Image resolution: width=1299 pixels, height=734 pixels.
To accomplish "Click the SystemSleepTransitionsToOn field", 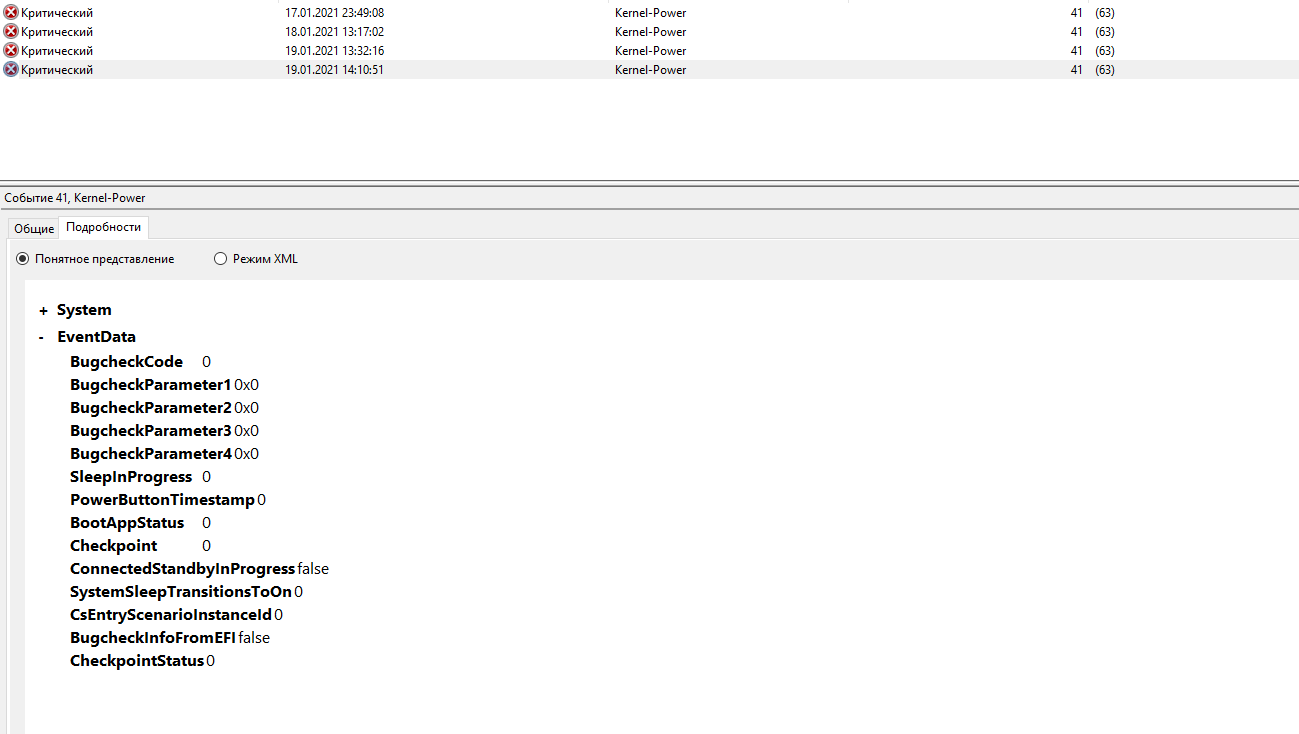I will click(186, 592).
